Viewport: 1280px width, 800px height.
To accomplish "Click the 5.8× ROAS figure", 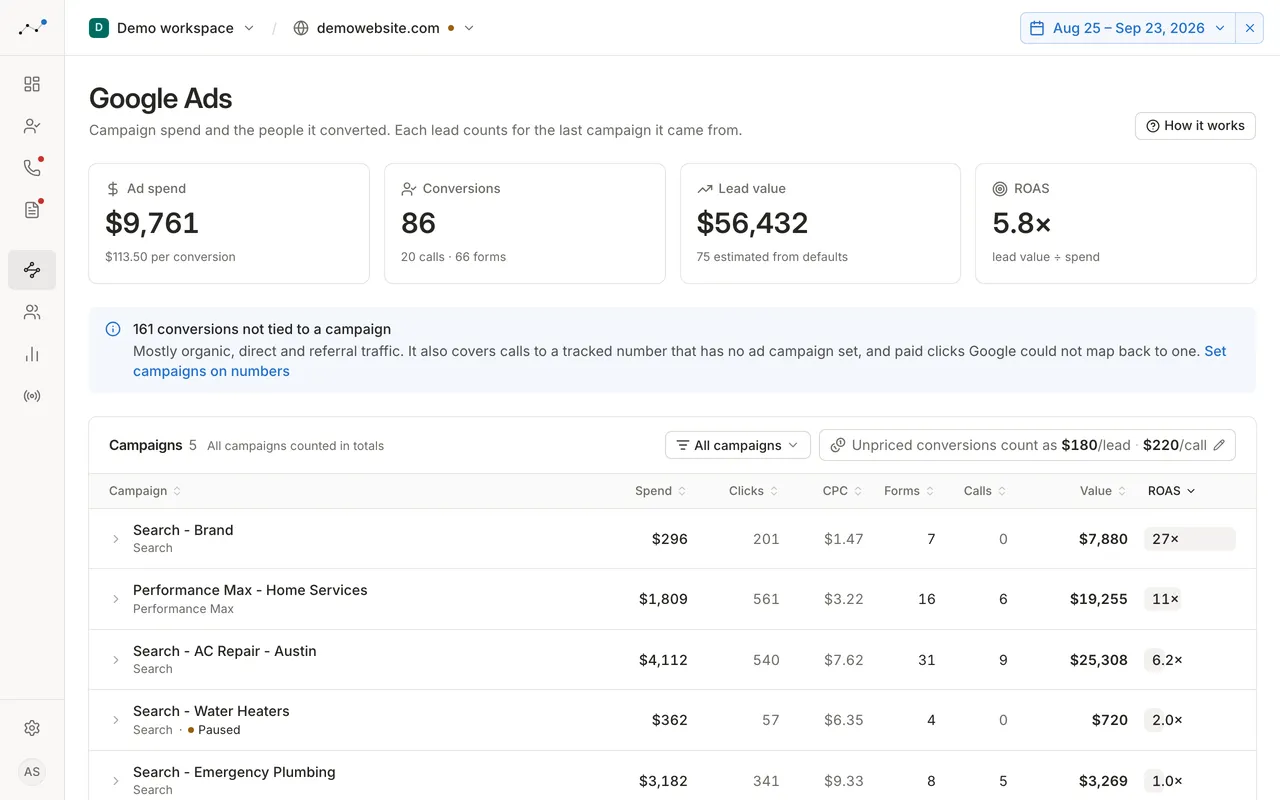I will tap(1022, 223).
